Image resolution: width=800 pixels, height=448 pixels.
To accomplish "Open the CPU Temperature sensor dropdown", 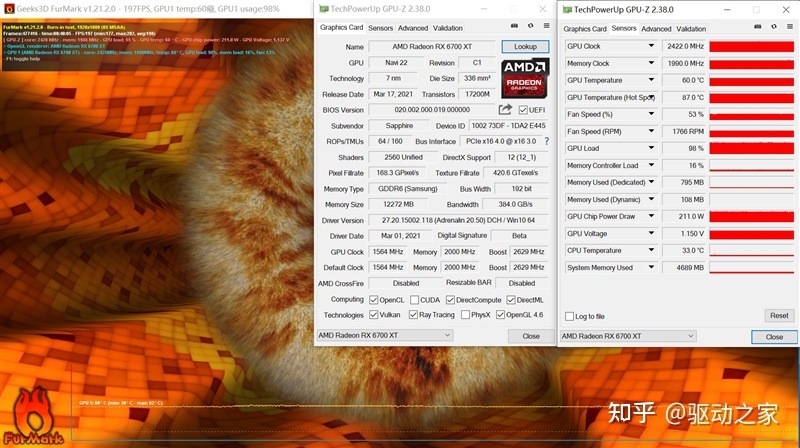I will click(651, 251).
